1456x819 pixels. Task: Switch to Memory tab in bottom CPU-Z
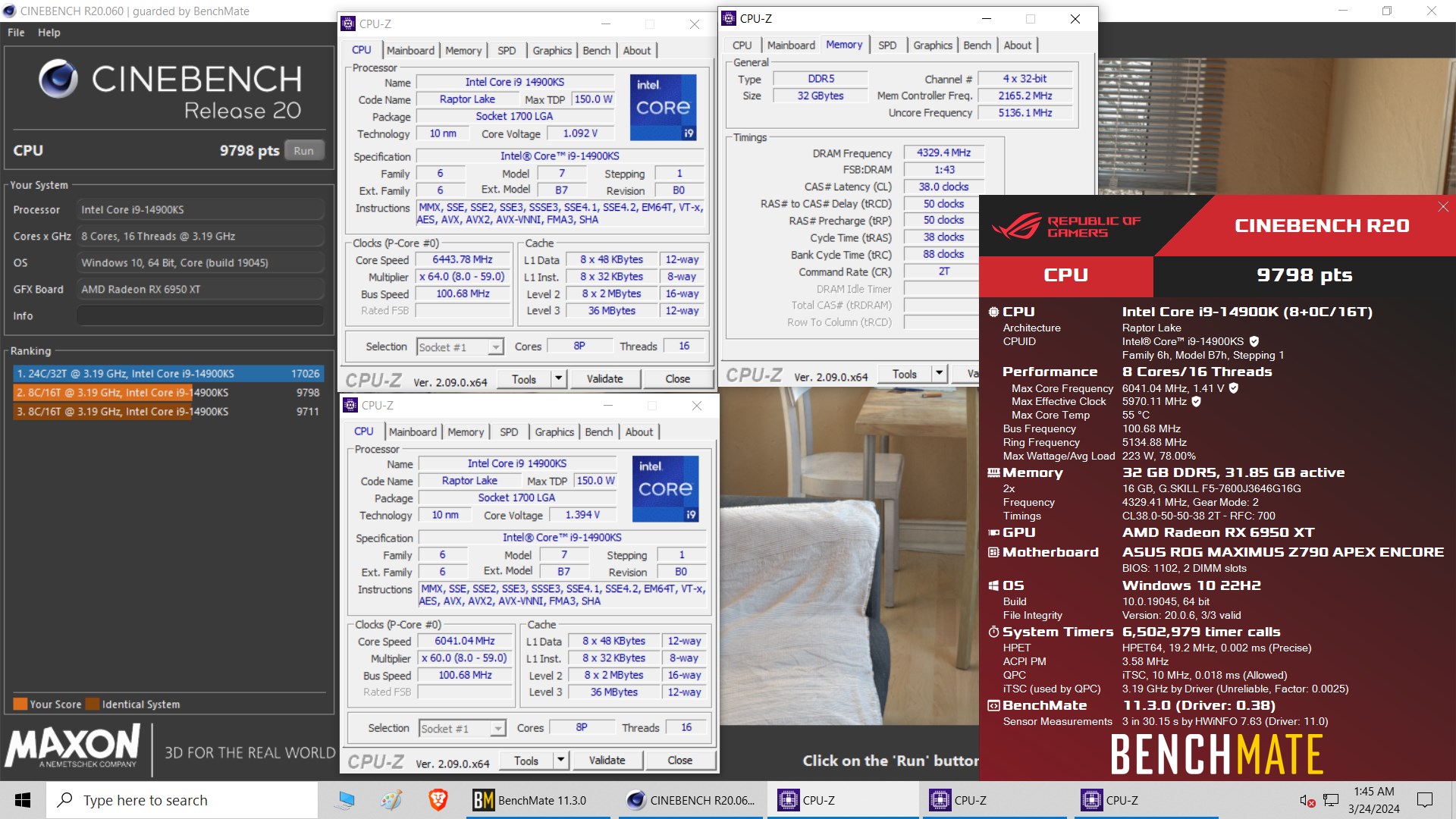(466, 431)
